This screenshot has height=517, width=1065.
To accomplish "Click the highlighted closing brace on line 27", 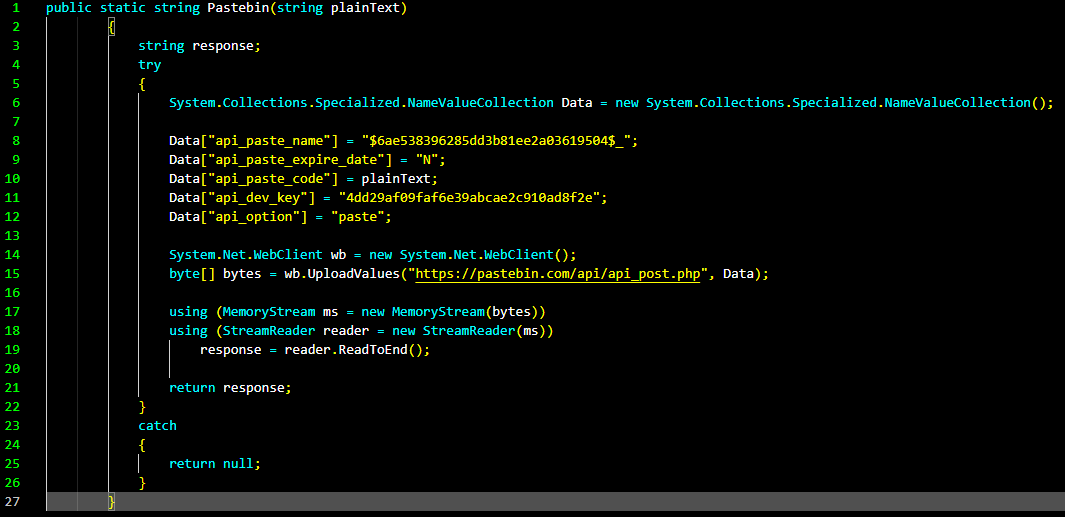I will [112, 501].
